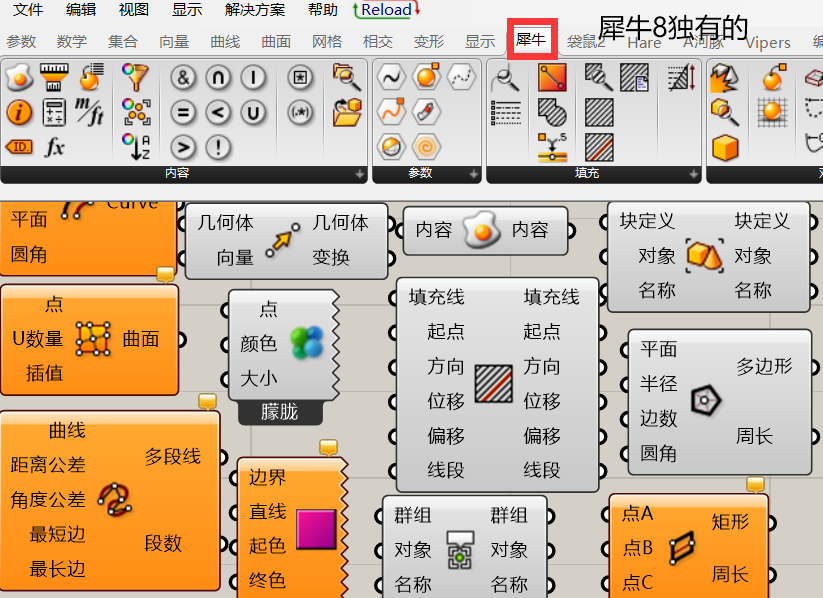This screenshot has height=598, width=823.
Task: Choose the linetype list icon in 填充 panel
Action: point(506,112)
